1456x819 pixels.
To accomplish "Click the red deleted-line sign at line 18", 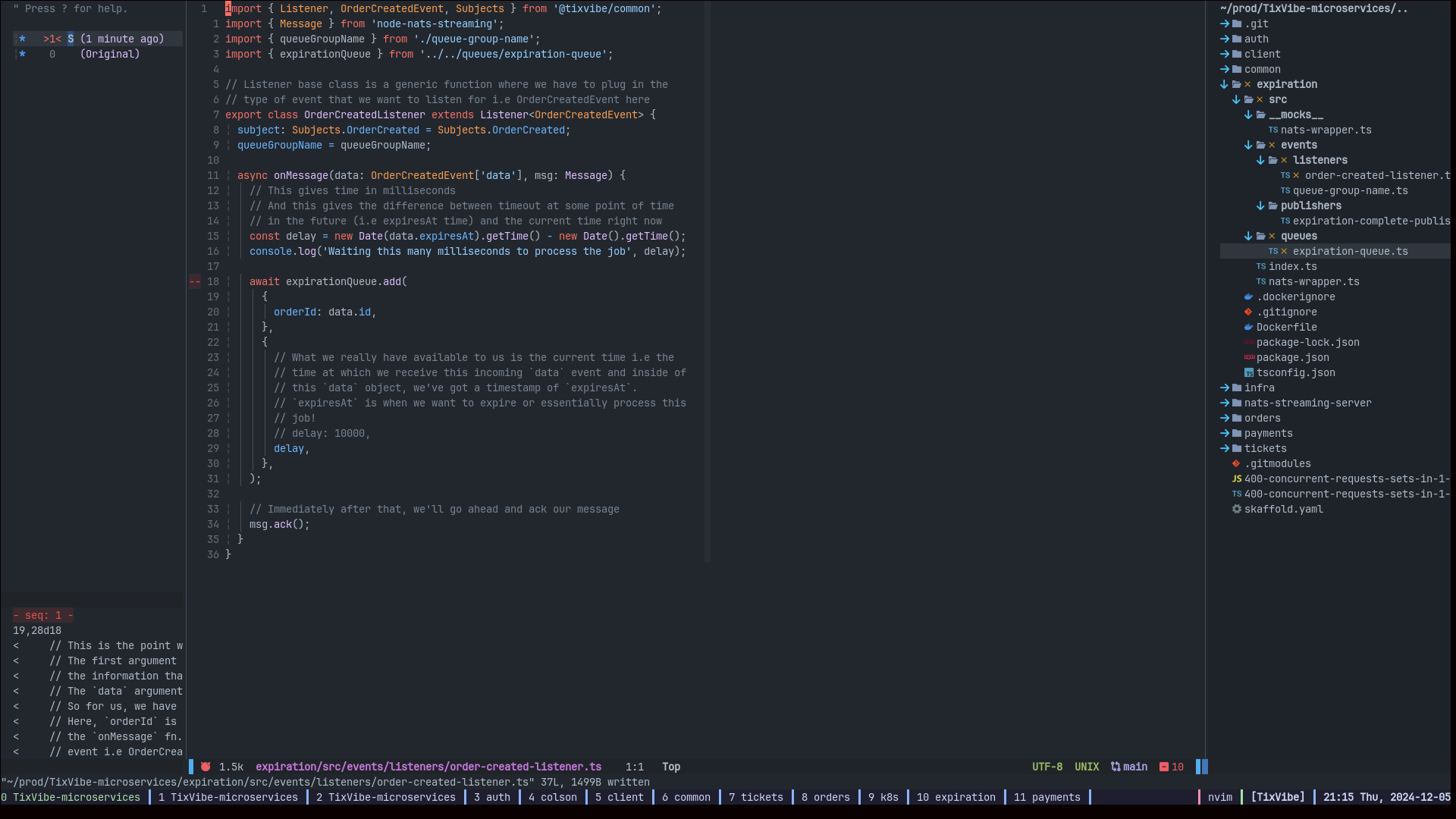I will point(195,281).
